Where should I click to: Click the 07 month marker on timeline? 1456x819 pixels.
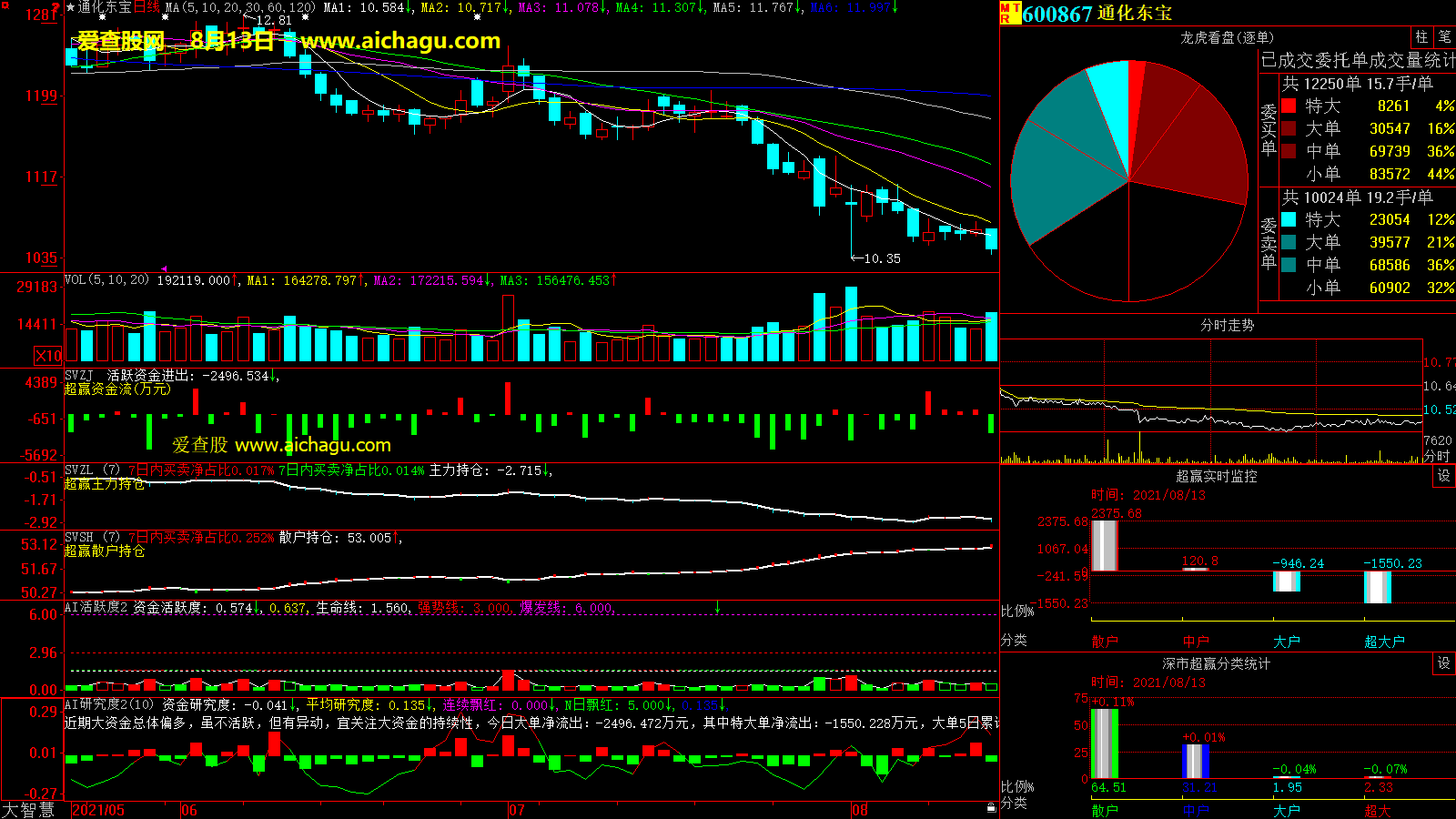(x=516, y=810)
